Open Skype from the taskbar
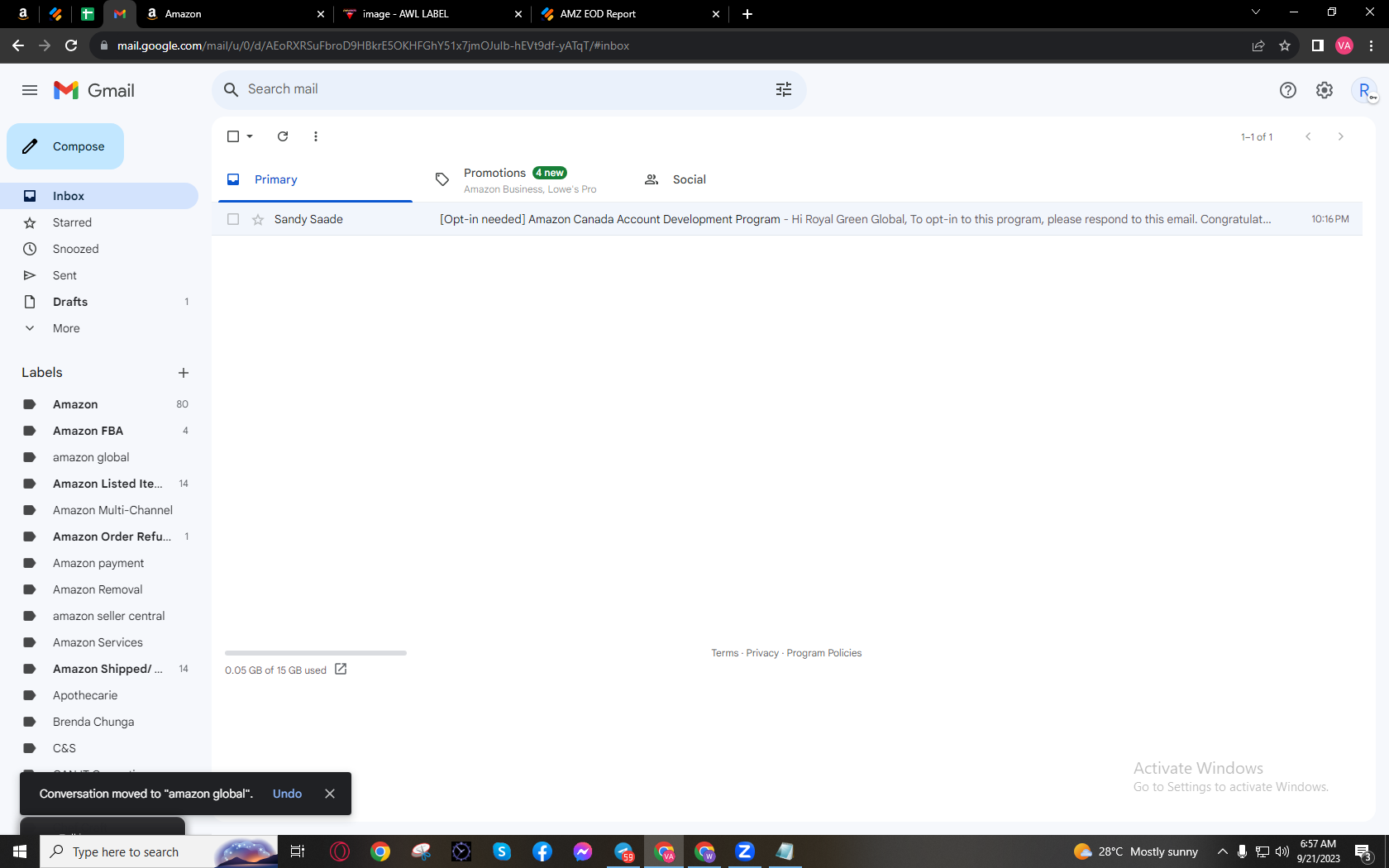The height and width of the screenshot is (868, 1389). (x=502, y=851)
